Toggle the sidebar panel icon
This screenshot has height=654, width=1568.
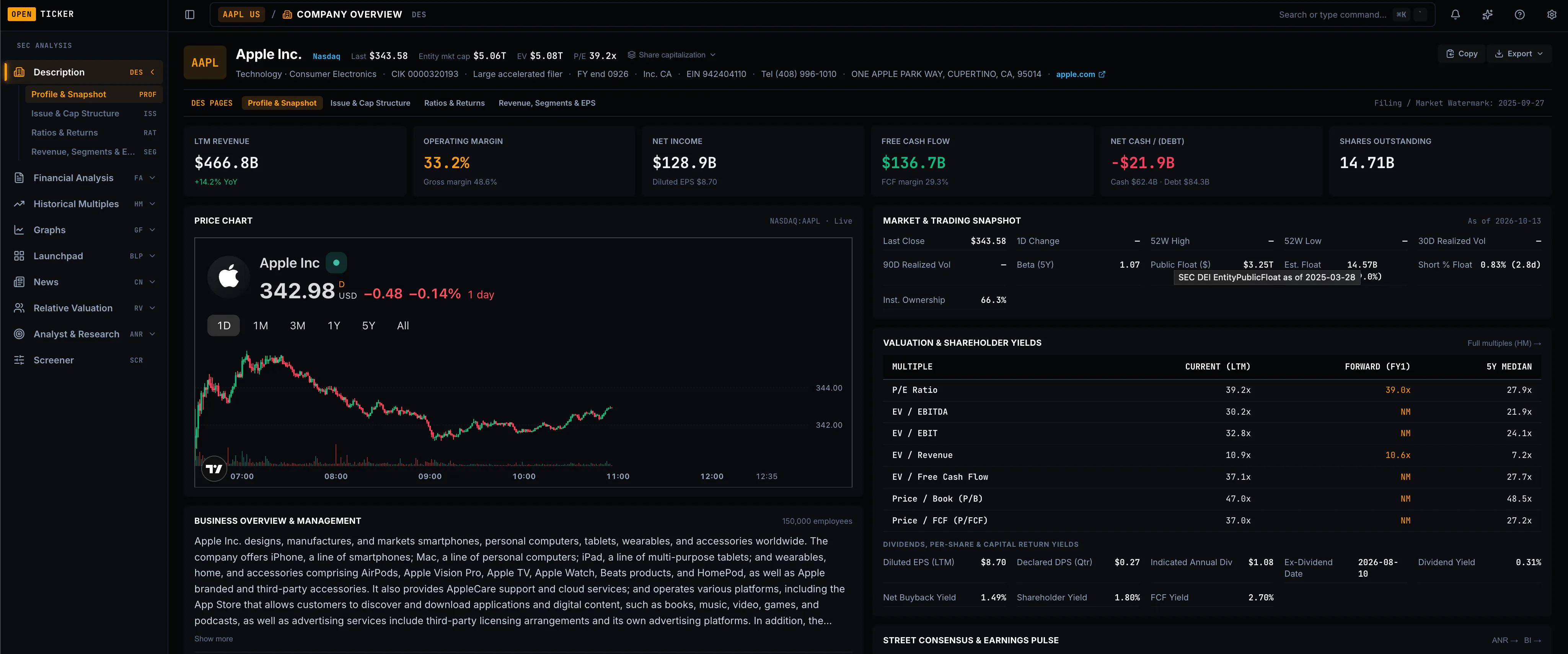tap(190, 15)
